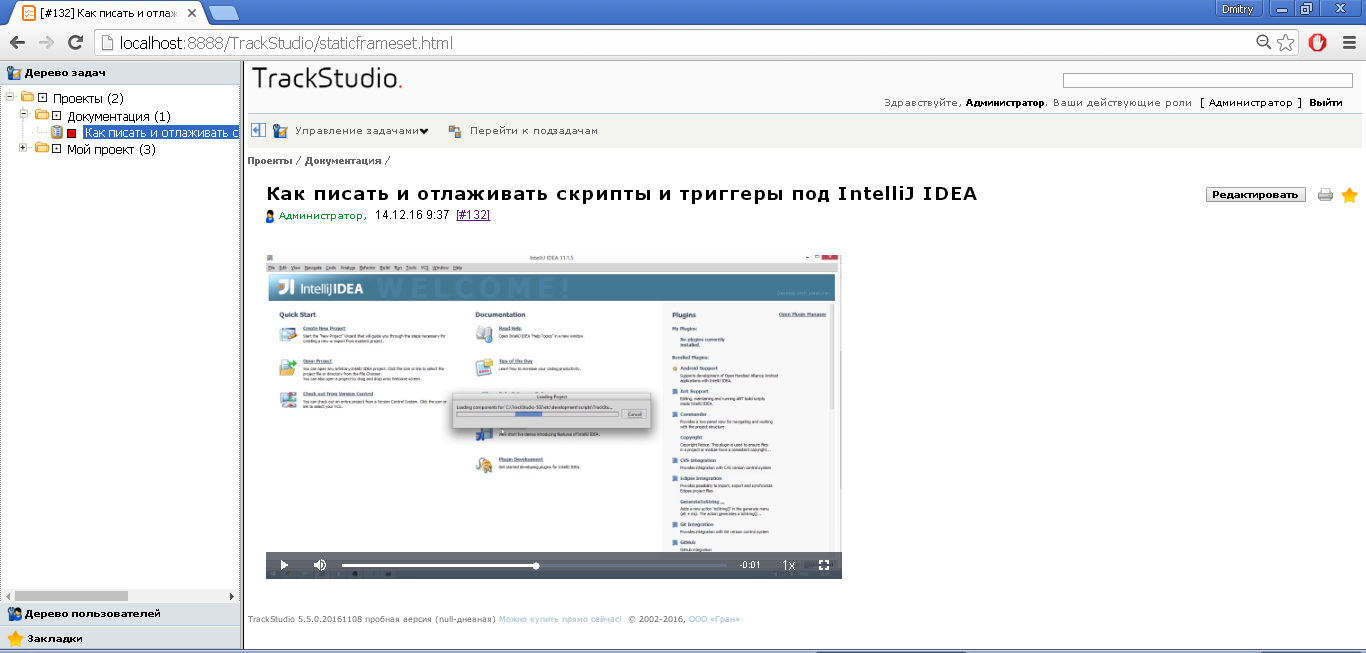Click the Дерево задач header icon
The image size is (1366, 653).
point(14,72)
